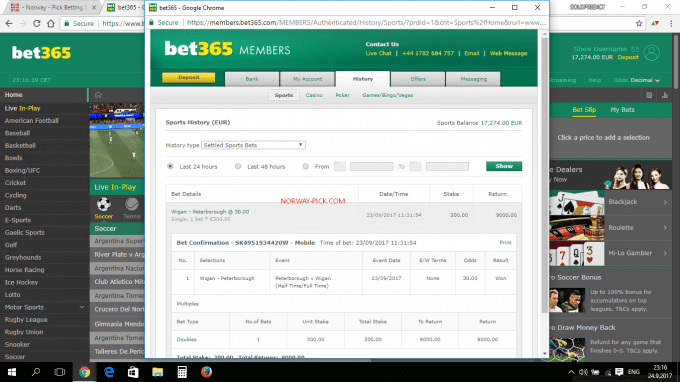The width and height of the screenshot is (680, 382).
Task: Open the Bank tab
Action: (252, 79)
